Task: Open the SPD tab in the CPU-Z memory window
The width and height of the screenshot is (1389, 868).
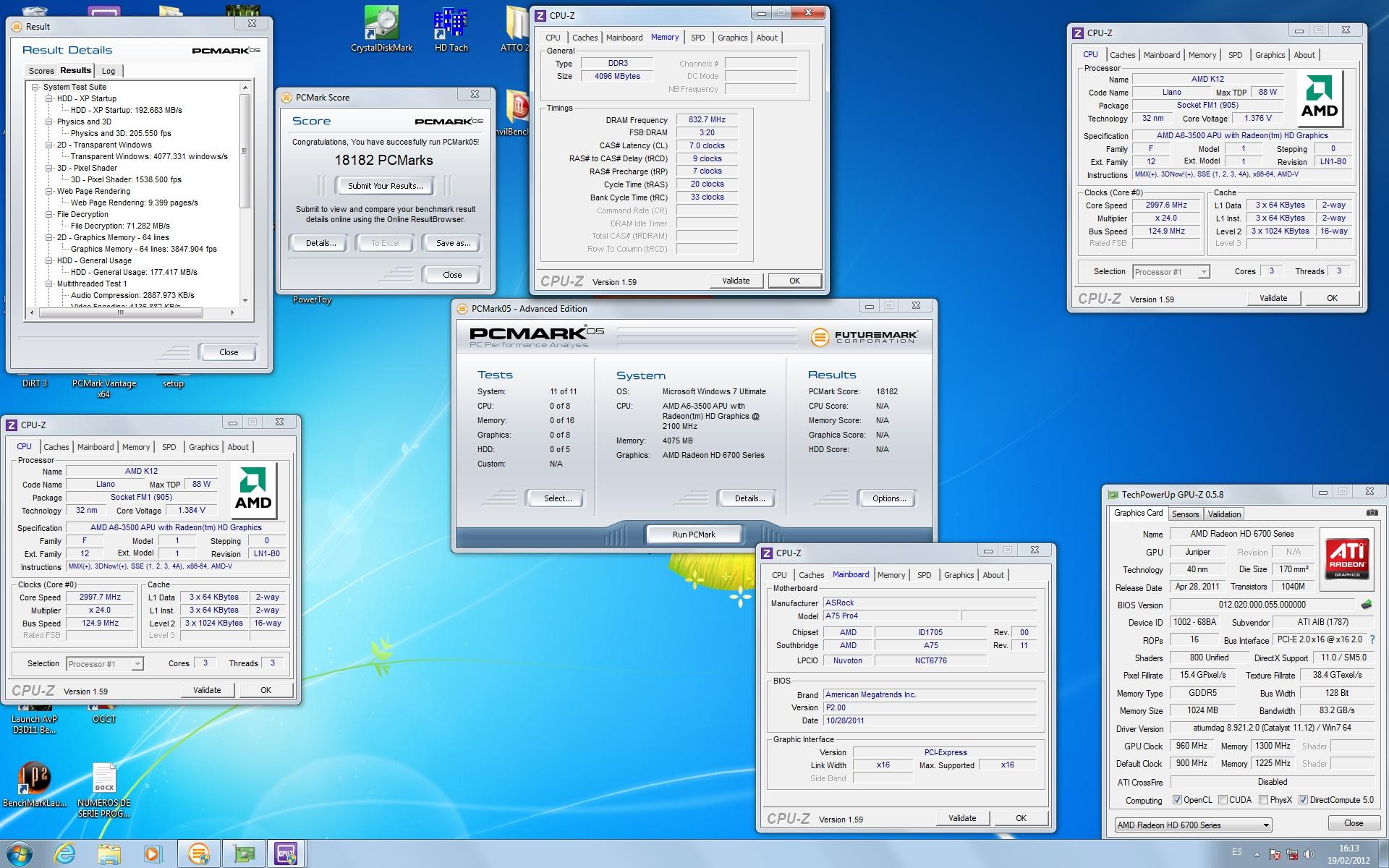Action: coord(697,38)
